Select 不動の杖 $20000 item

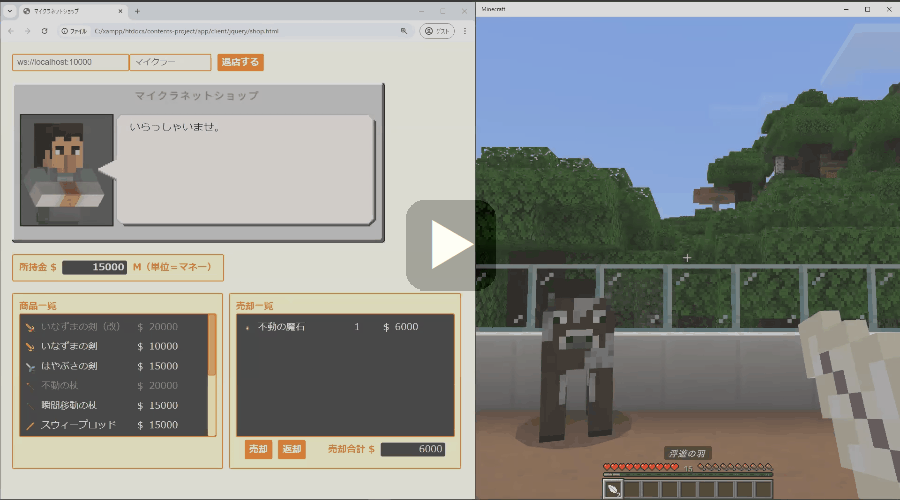(114, 386)
